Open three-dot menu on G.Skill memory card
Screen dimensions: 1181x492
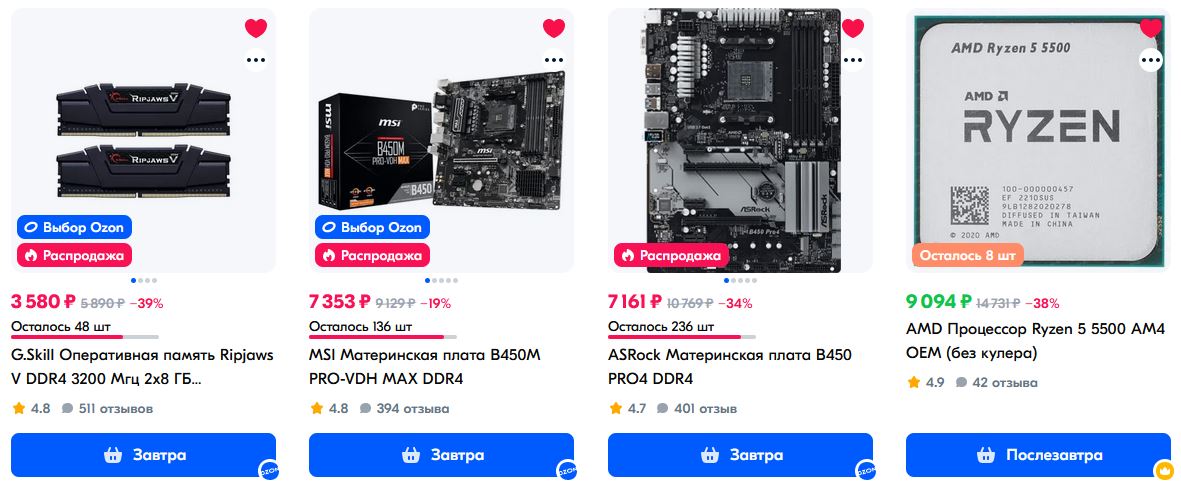tap(256, 60)
